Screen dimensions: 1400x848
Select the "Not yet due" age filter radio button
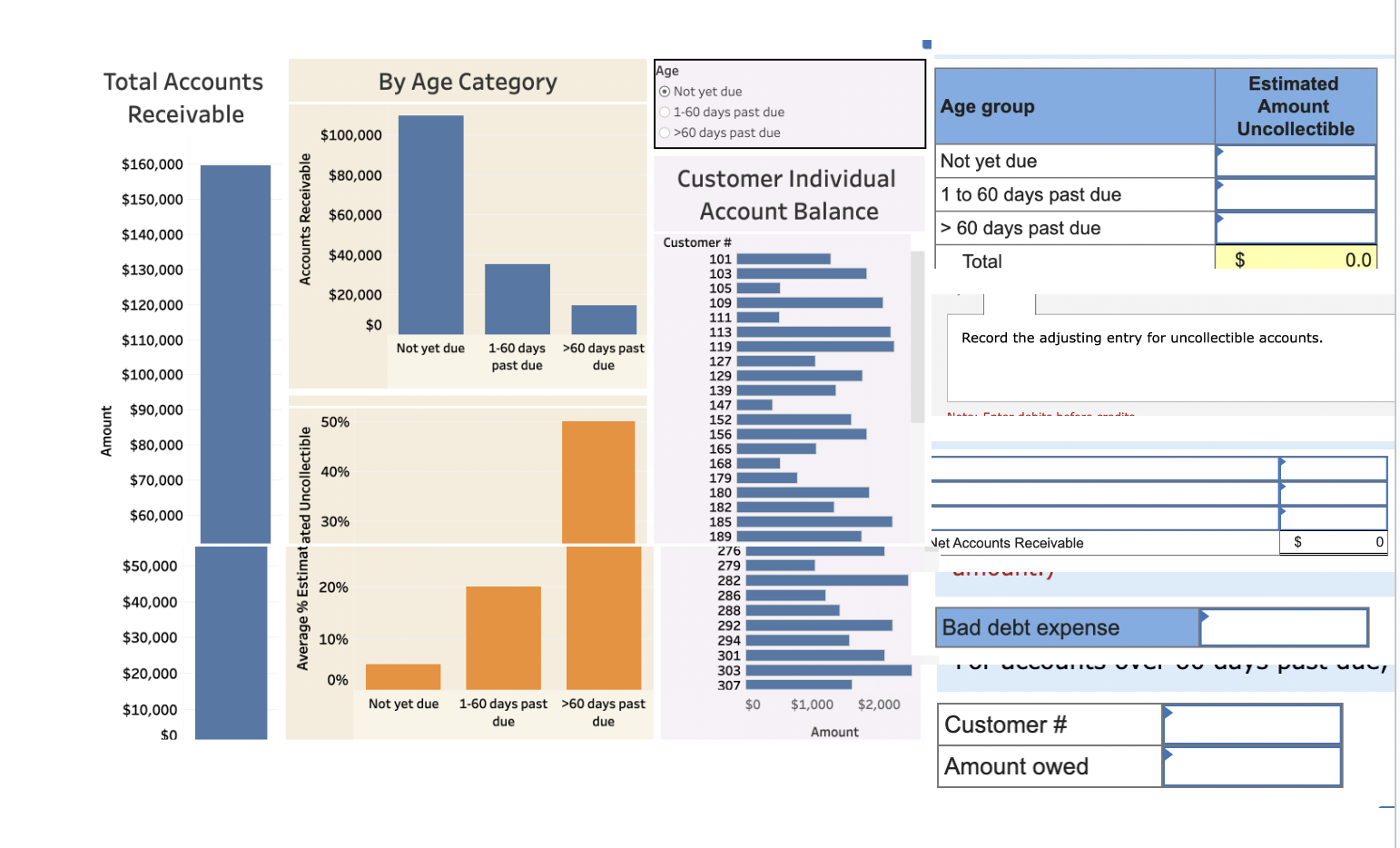[665, 91]
